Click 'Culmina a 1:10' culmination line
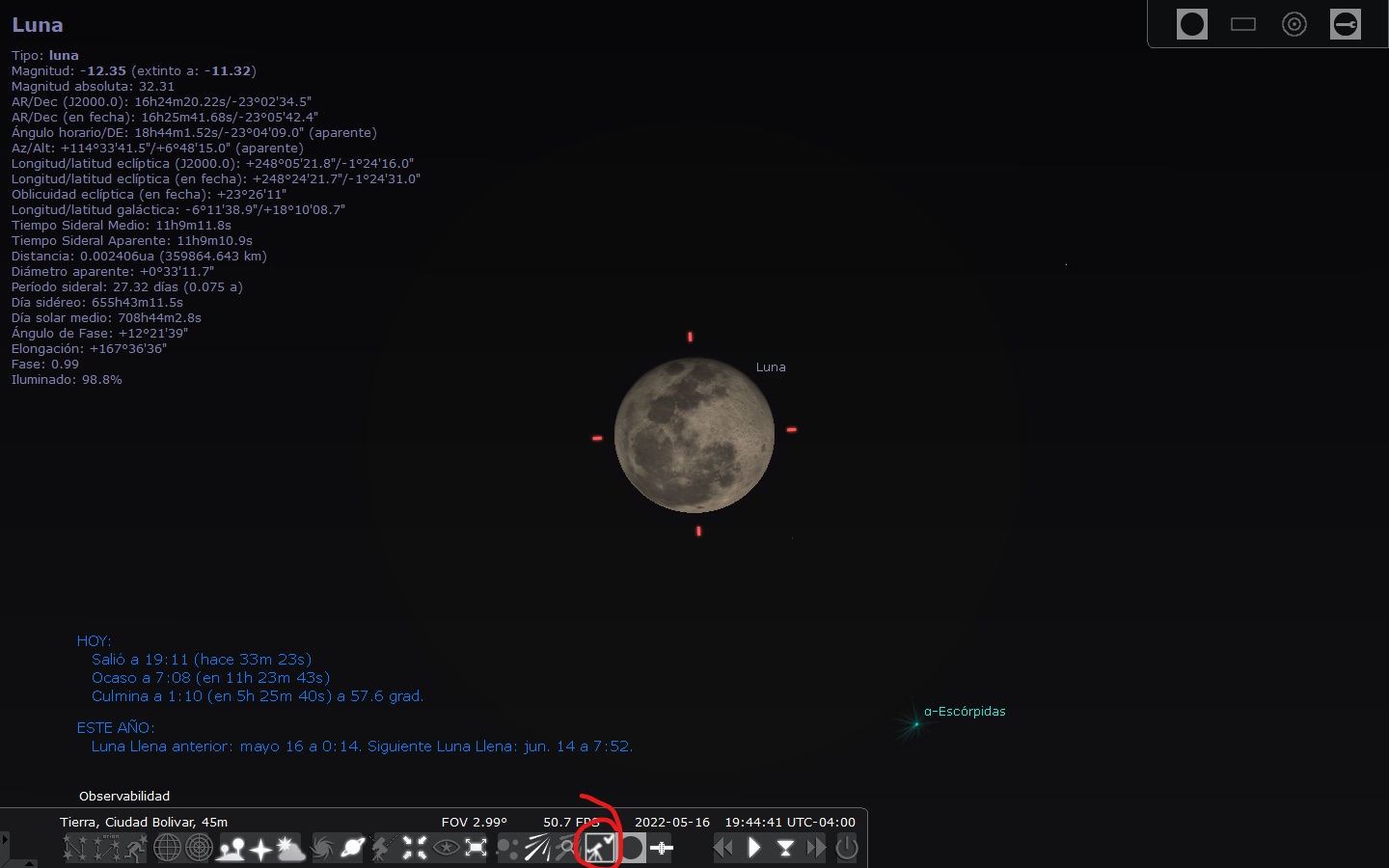1389x868 pixels. point(258,696)
